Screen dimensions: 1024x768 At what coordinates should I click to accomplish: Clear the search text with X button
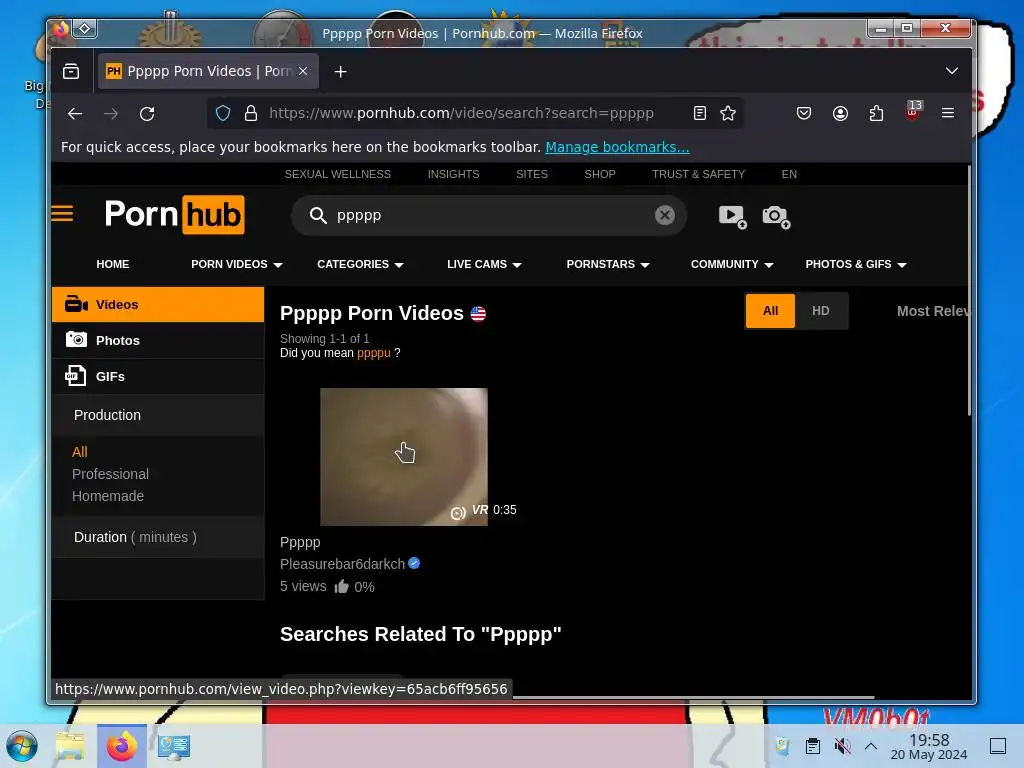click(x=665, y=215)
